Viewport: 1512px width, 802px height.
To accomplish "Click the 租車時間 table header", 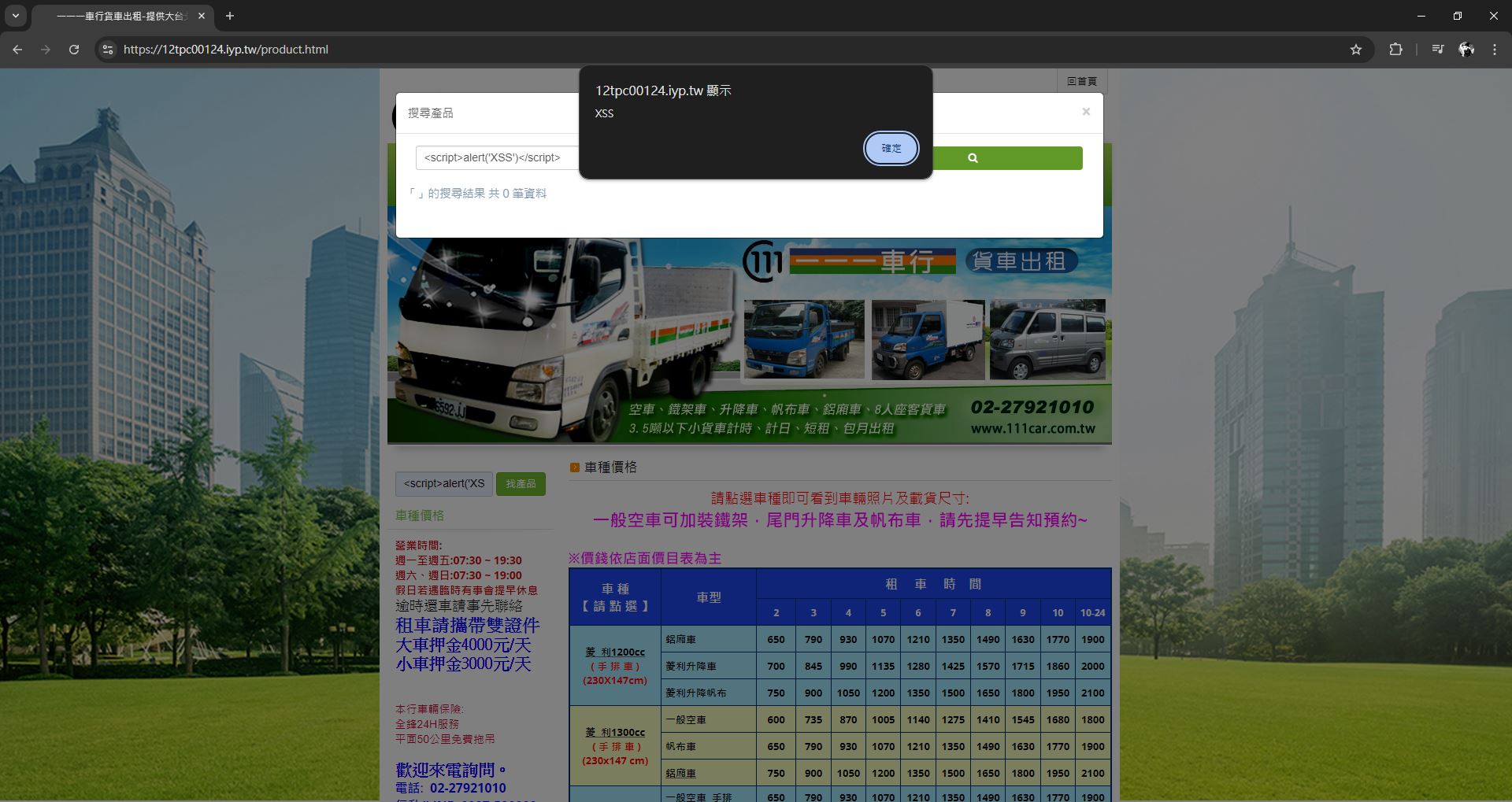I will tap(933, 584).
